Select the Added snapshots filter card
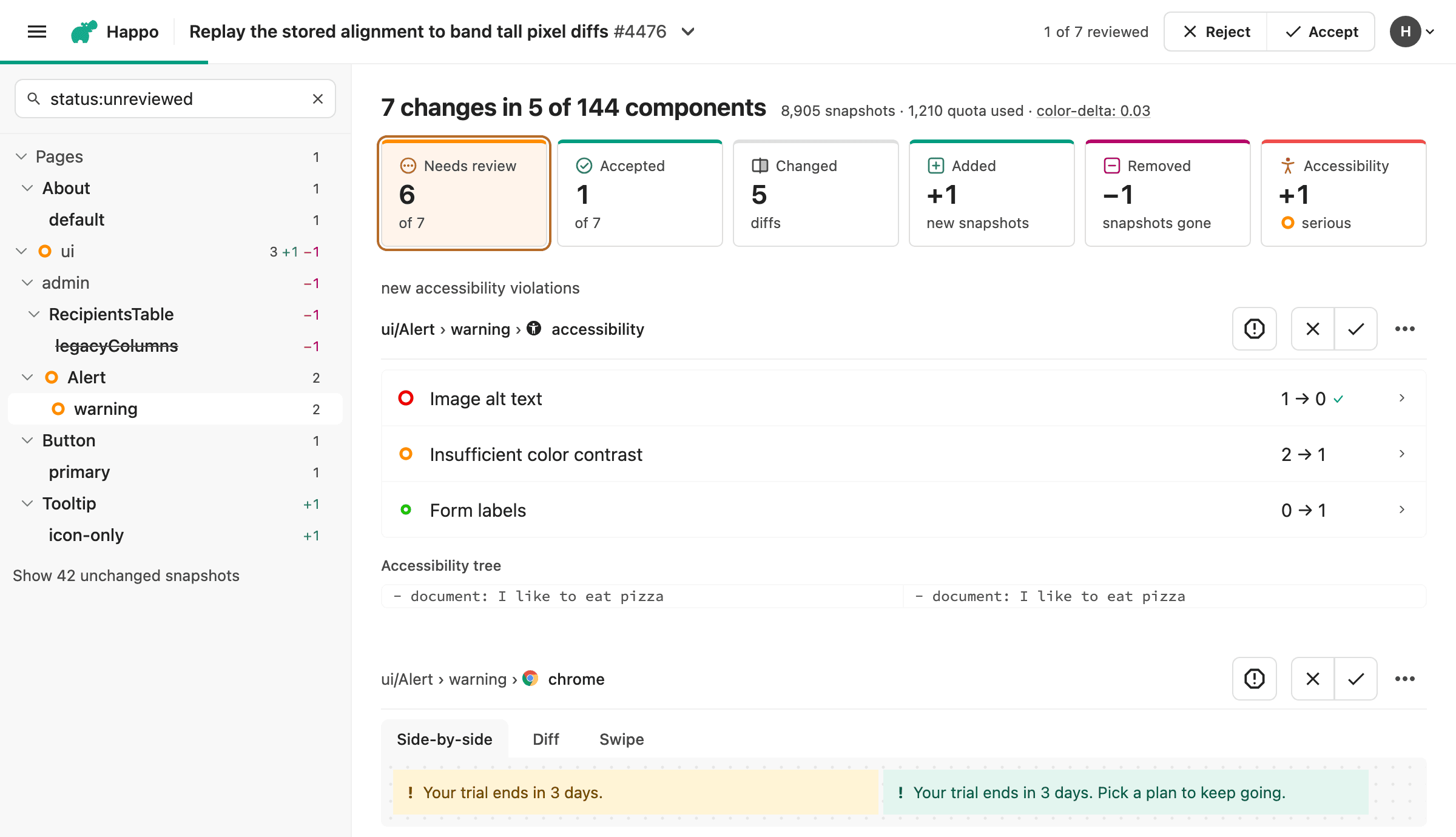 (x=992, y=193)
